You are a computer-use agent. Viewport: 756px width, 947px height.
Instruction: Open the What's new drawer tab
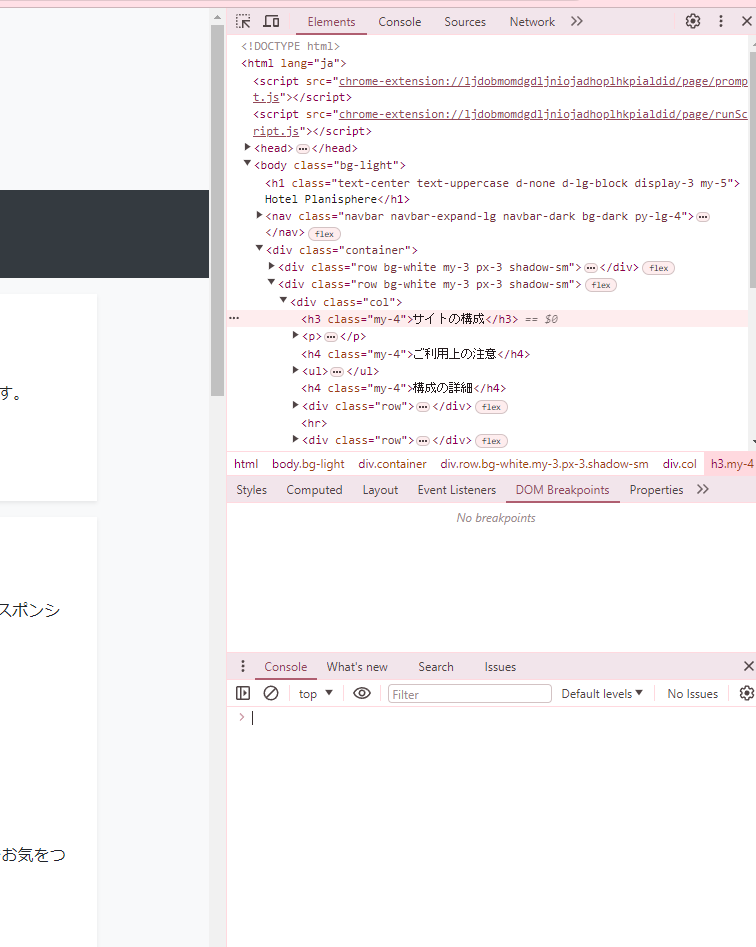[x=357, y=667]
